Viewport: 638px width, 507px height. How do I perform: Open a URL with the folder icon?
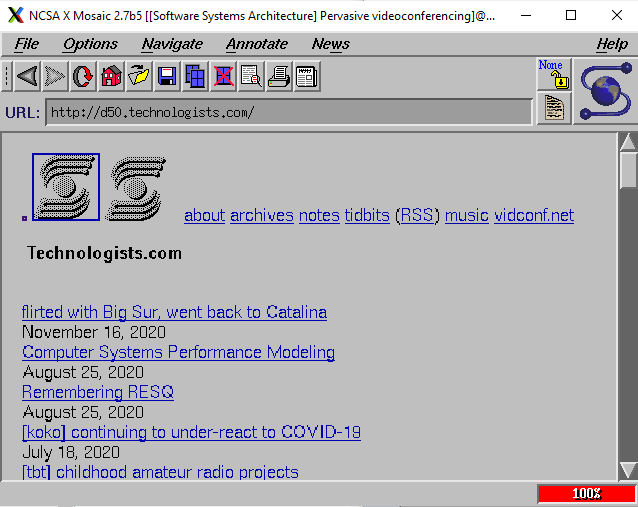139,76
